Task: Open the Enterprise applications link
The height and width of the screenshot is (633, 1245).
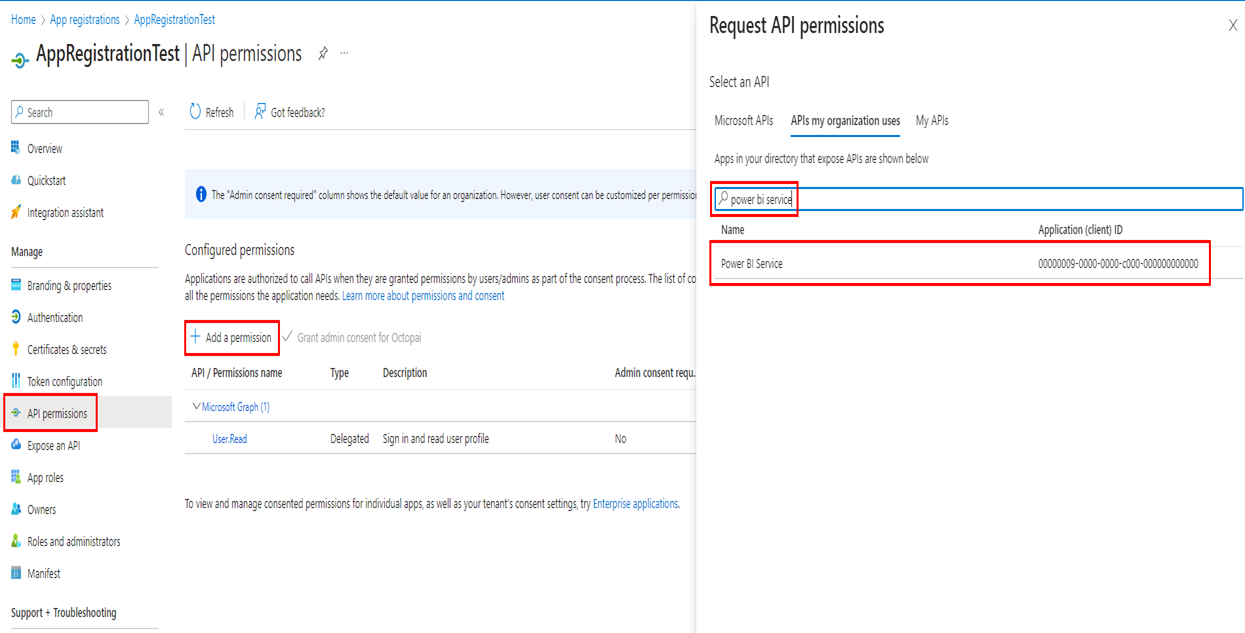Action: 635,504
